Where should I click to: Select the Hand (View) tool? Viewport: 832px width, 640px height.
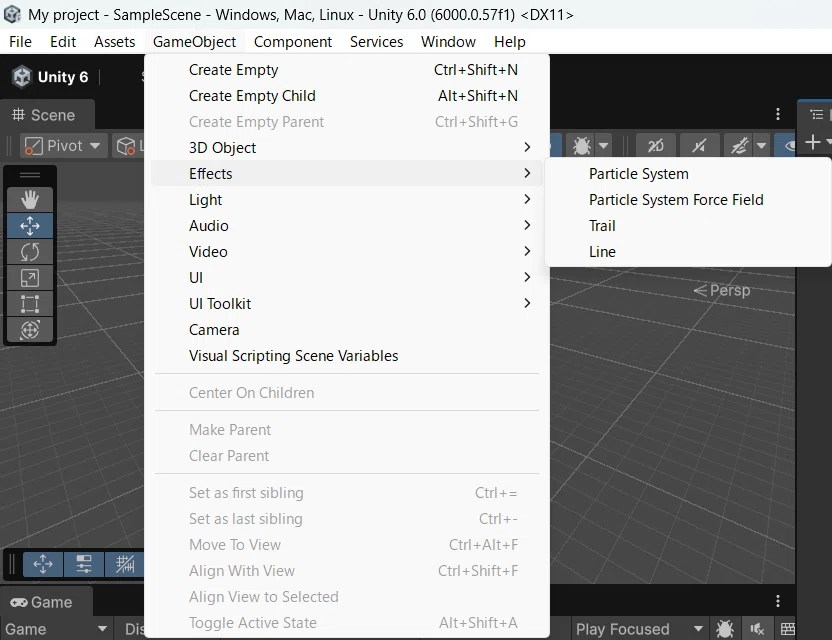pos(30,200)
